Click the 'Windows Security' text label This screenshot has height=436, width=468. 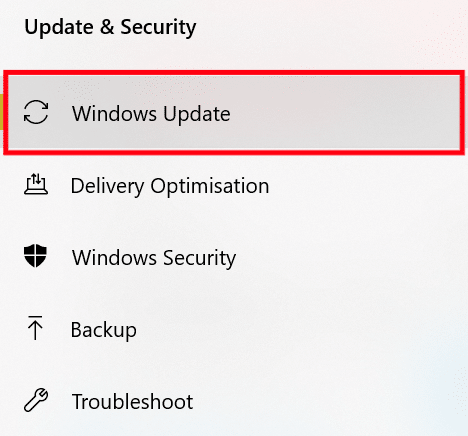pyautogui.click(x=154, y=258)
